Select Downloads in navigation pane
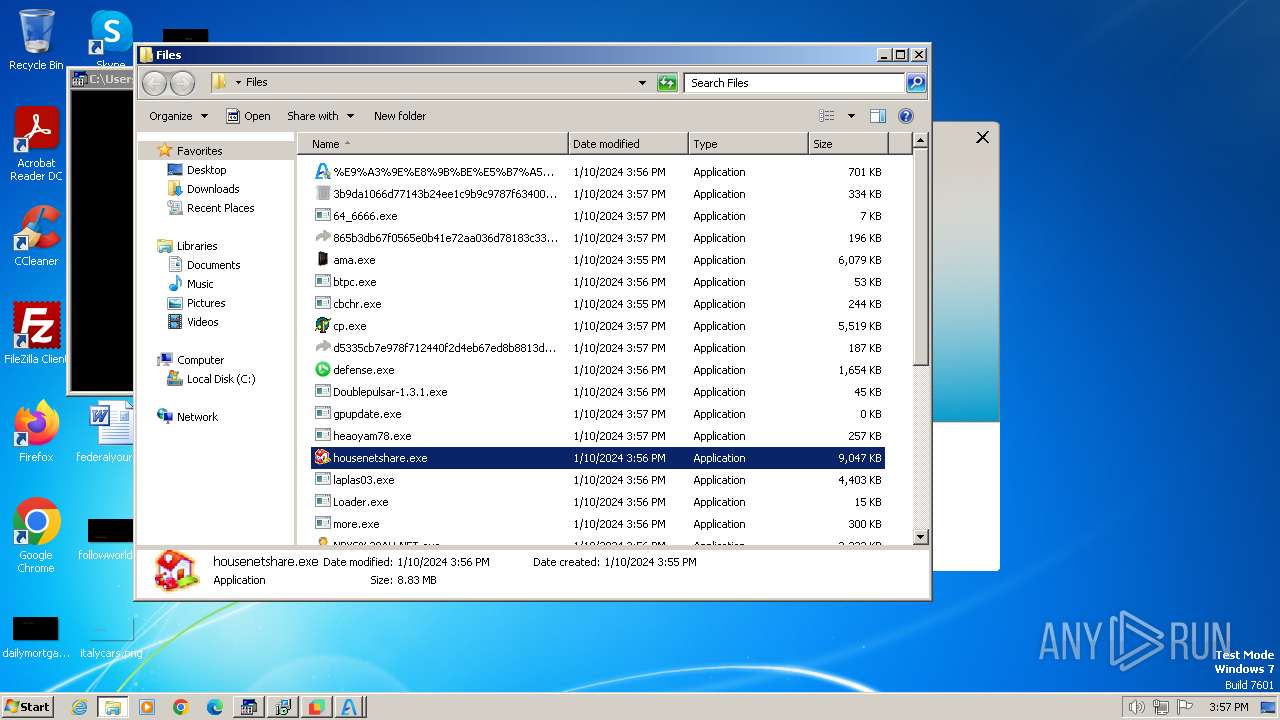This screenshot has width=1280, height=720. (213, 189)
